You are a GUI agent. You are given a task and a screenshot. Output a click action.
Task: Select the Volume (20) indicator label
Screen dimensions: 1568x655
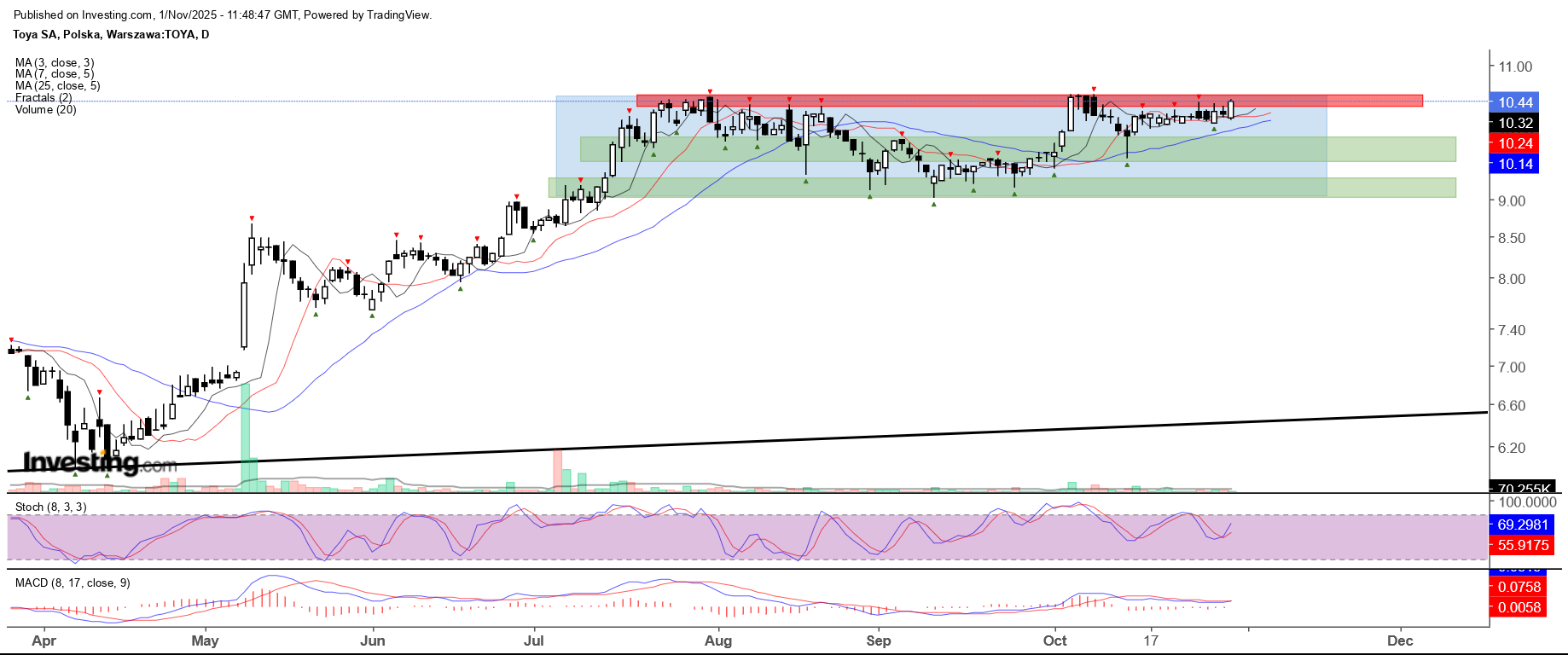(x=45, y=109)
